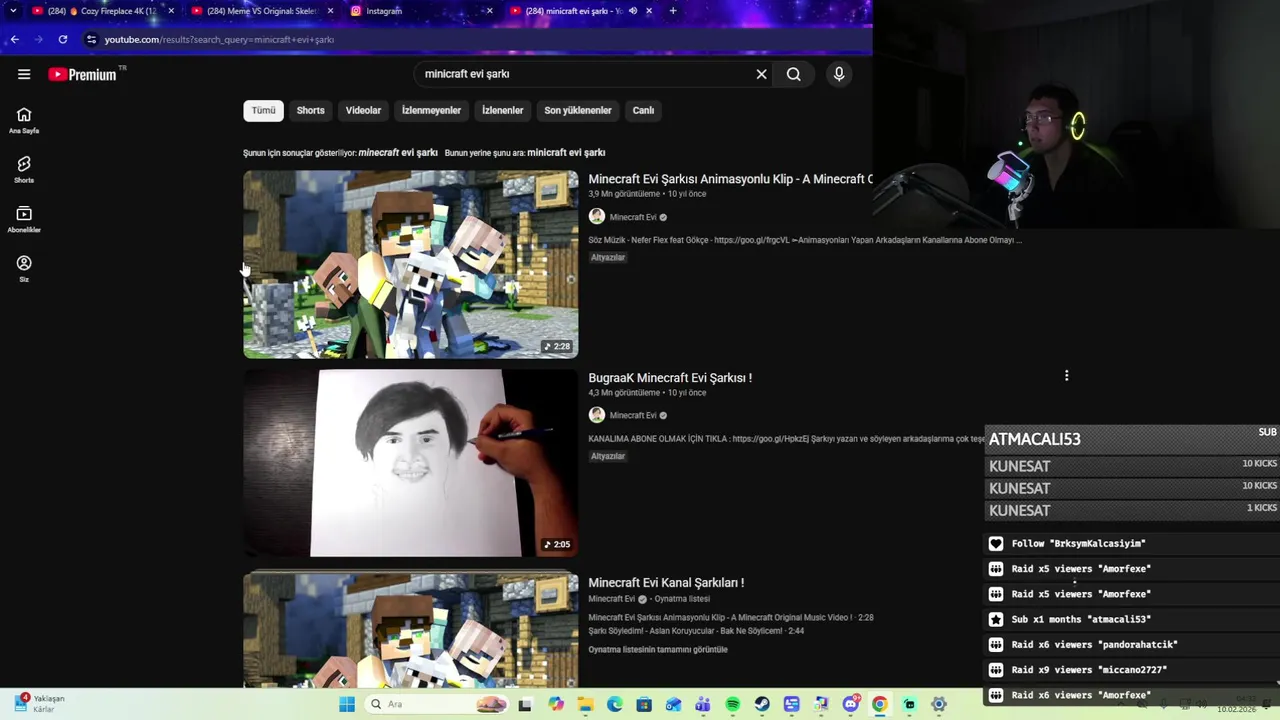Open the Siz profile section
Screen dimensions: 1280x720
point(24,268)
